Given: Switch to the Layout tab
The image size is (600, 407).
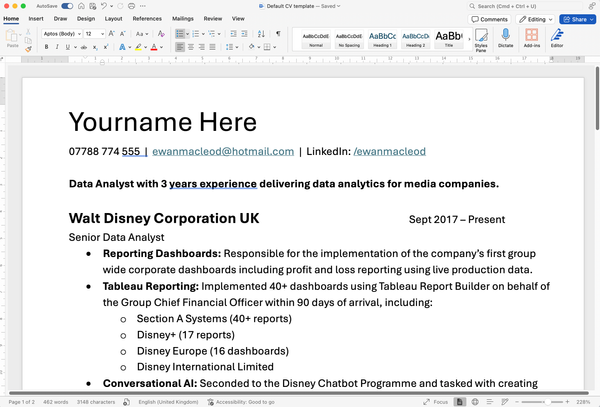Looking at the screenshot, I should [x=114, y=19].
